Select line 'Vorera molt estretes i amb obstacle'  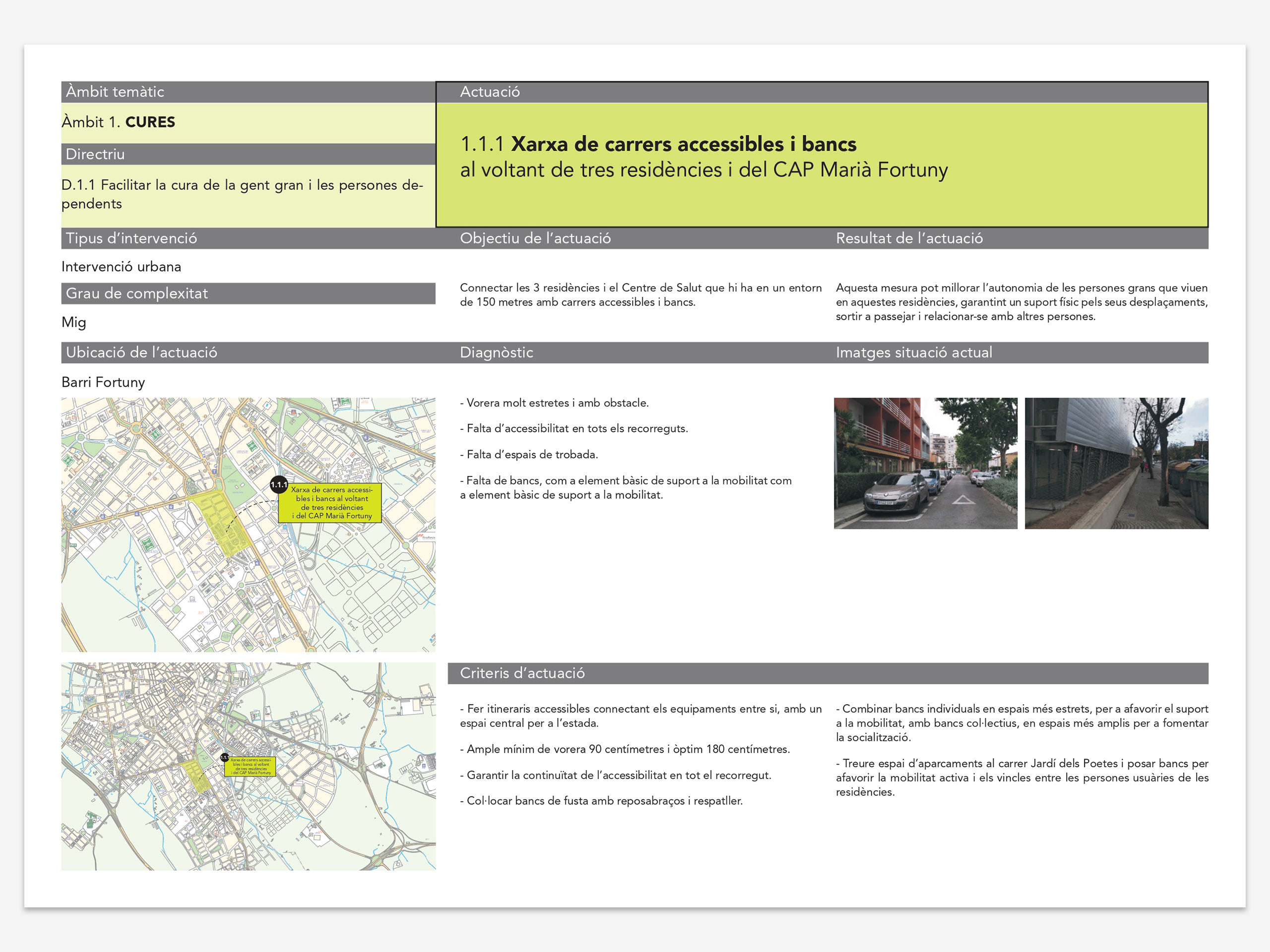[x=554, y=403]
